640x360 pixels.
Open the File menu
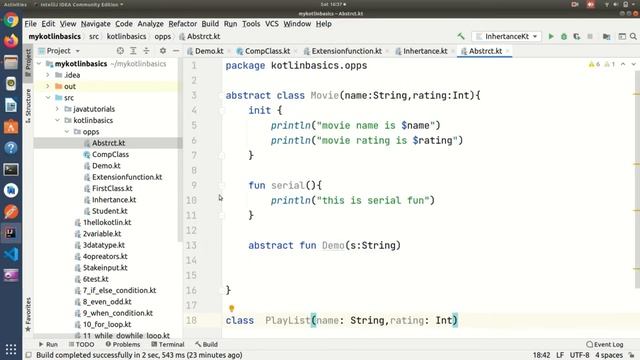[30, 24]
